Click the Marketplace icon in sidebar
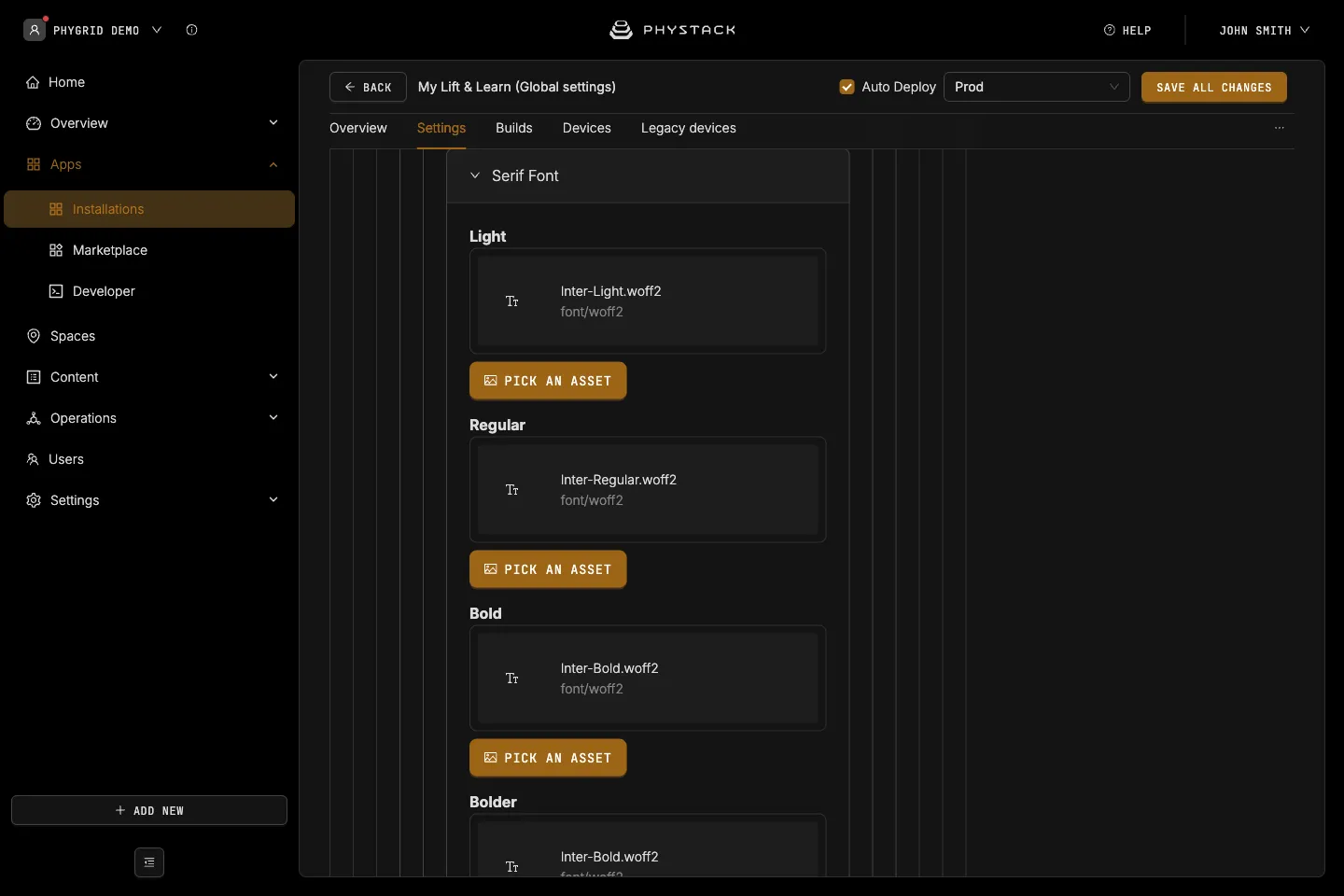 click(x=56, y=250)
